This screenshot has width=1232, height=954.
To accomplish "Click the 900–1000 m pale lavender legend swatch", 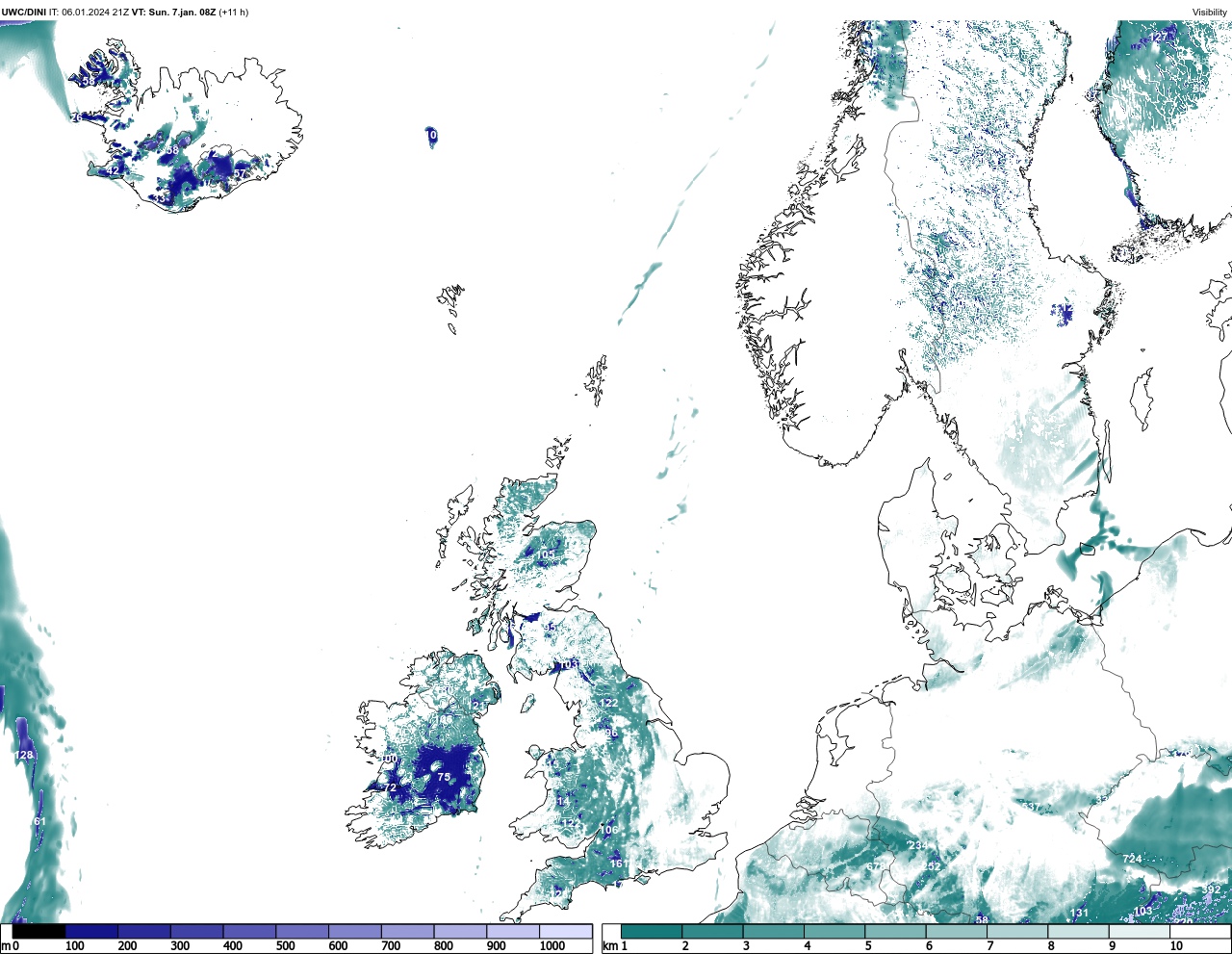I will (512, 931).
